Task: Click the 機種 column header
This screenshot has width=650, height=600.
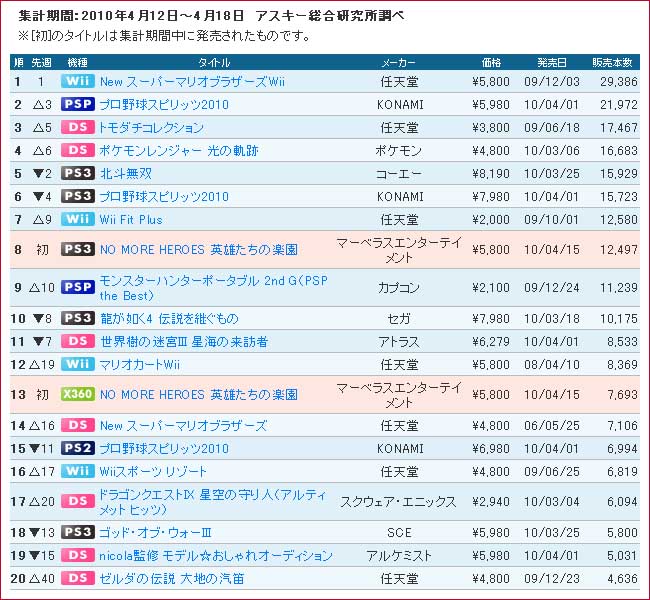Action: [78, 63]
